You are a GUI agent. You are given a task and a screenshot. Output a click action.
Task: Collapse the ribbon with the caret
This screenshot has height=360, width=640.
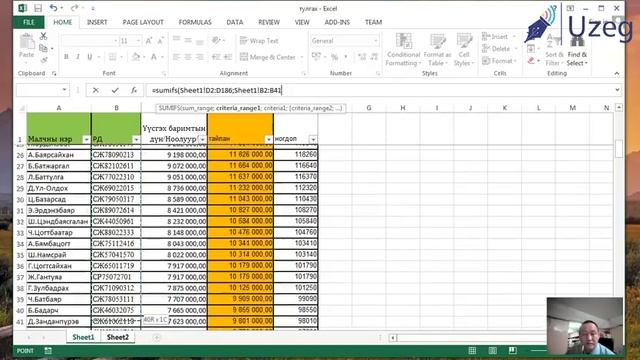(x=617, y=73)
